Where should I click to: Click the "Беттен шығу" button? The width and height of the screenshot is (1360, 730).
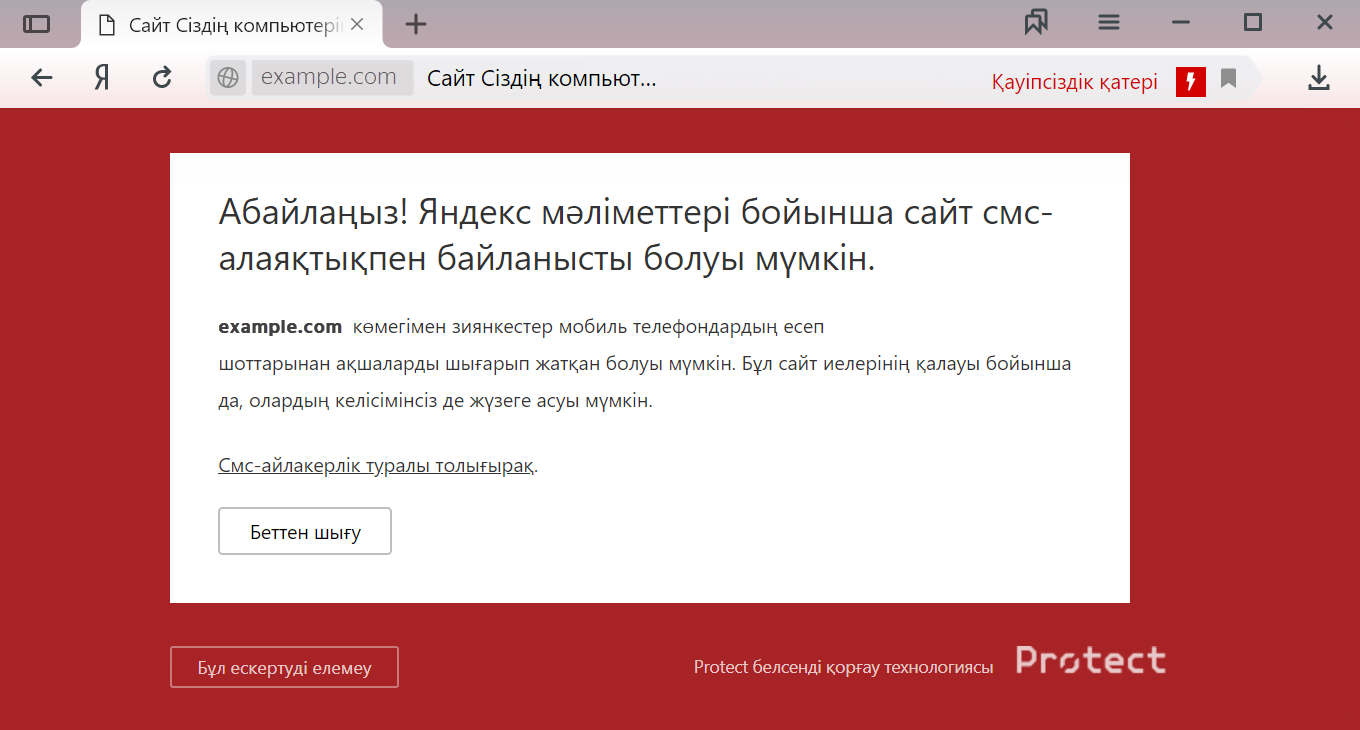coord(305,531)
